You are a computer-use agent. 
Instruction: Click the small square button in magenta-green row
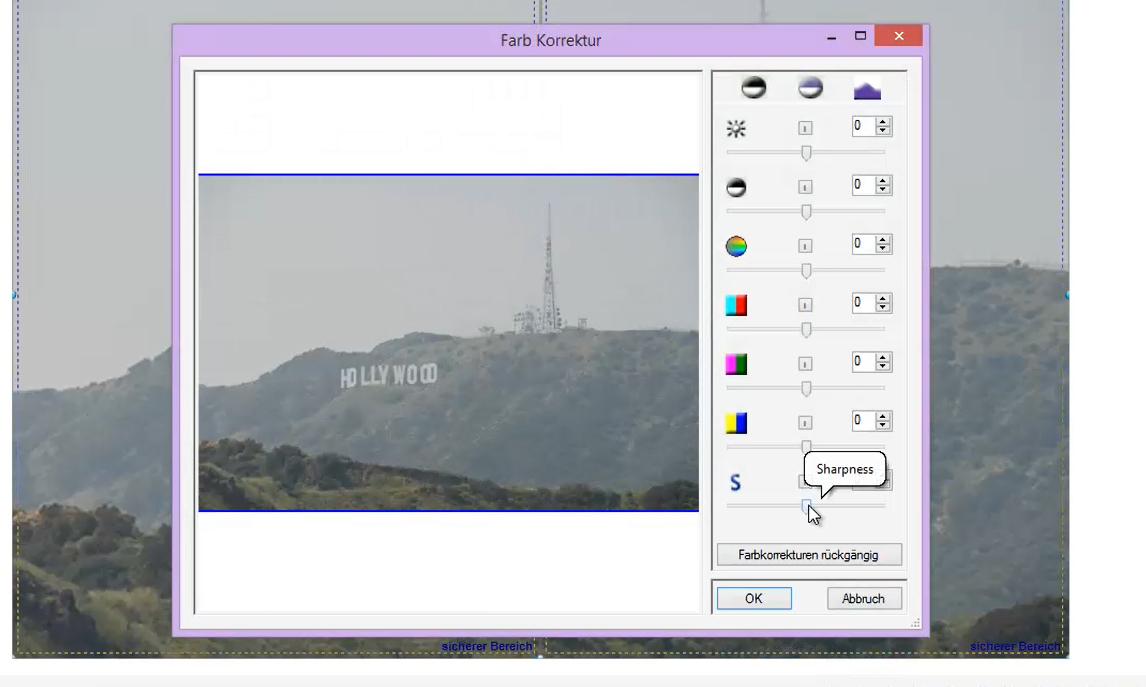click(x=805, y=363)
